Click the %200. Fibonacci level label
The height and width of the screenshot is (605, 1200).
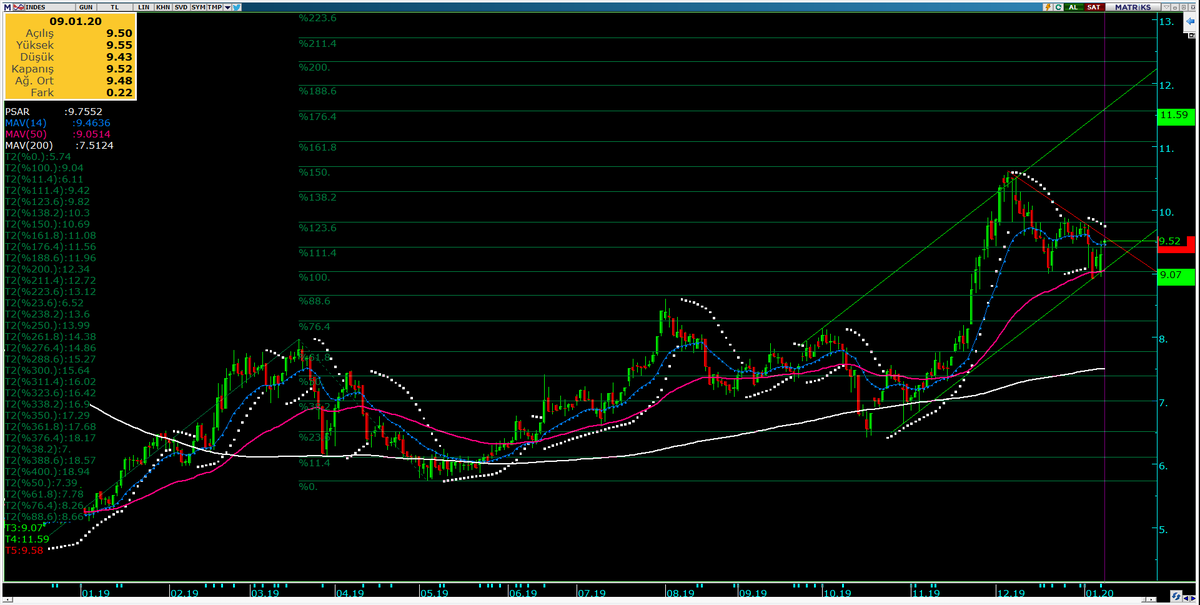tap(315, 66)
